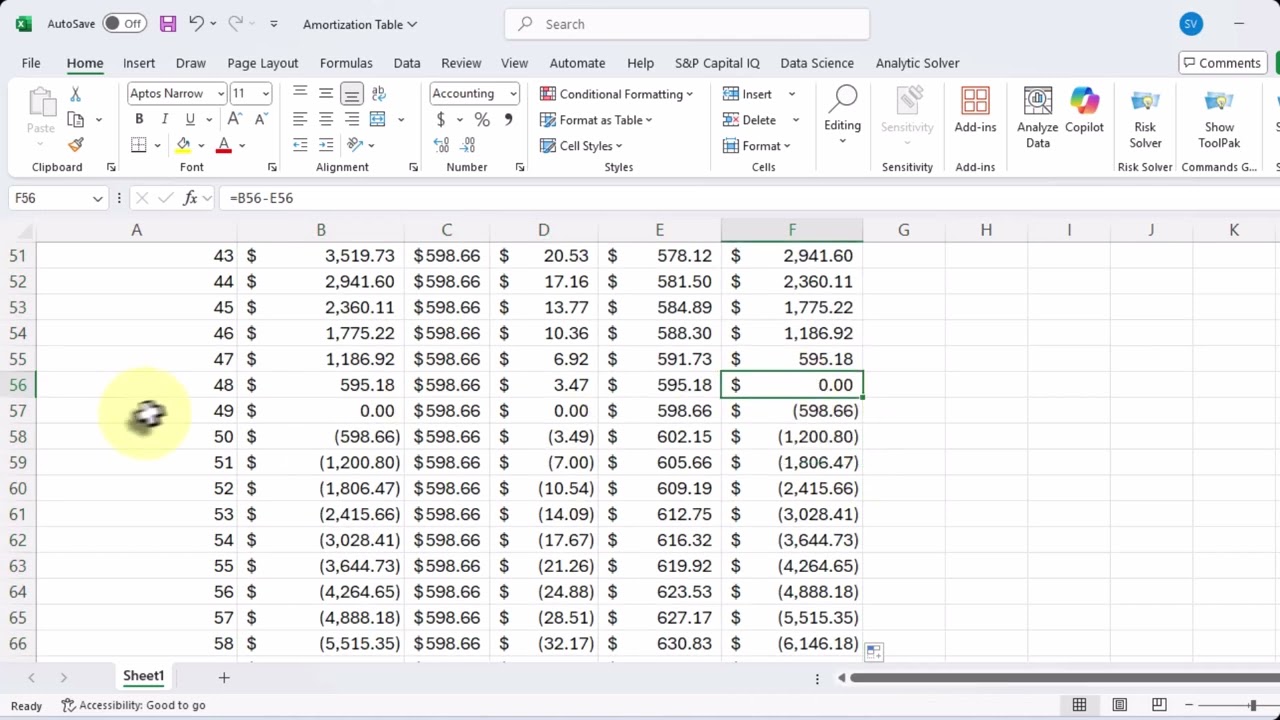Screen dimensions: 1280x720
Task: Click the Merge & Center icon
Action: [377, 119]
